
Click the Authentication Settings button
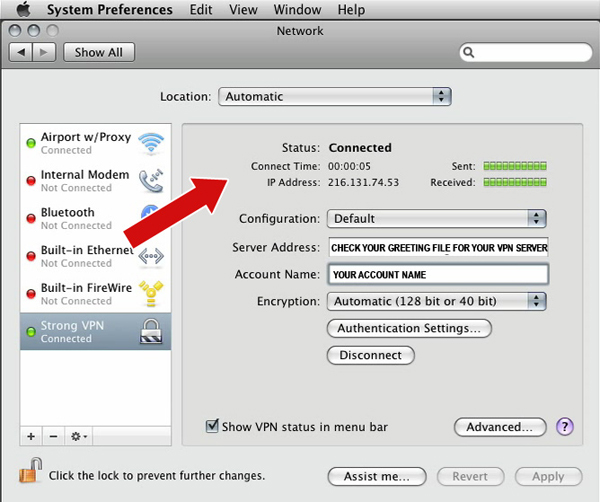[x=409, y=328]
